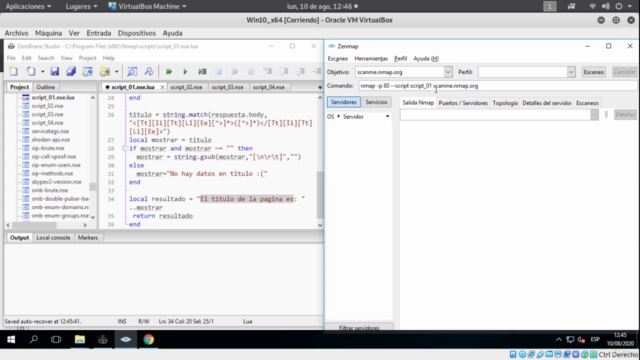Choose a project directory with the folder icon
This screenshot has height=360, width=640.
click(105, 72)
